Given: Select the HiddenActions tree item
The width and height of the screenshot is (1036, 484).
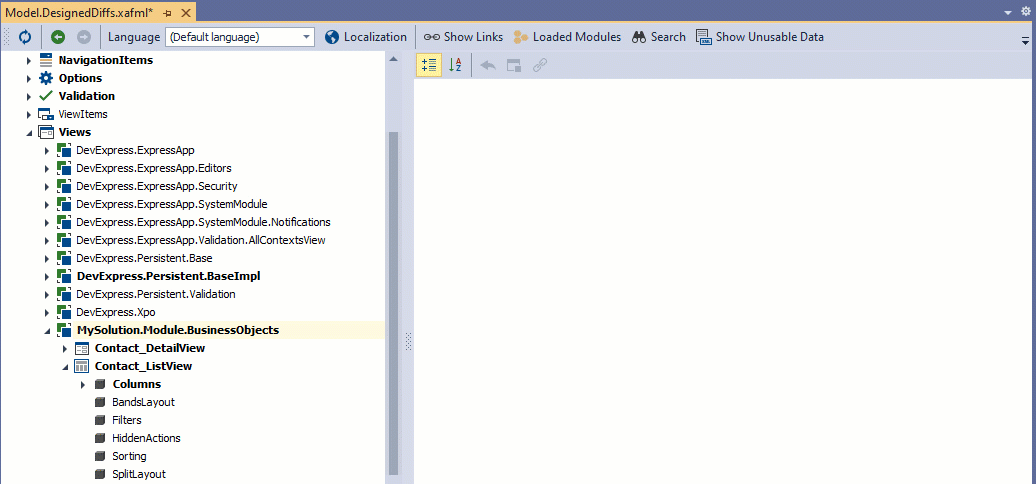Looking at the screenshot, I should (146, 438).
